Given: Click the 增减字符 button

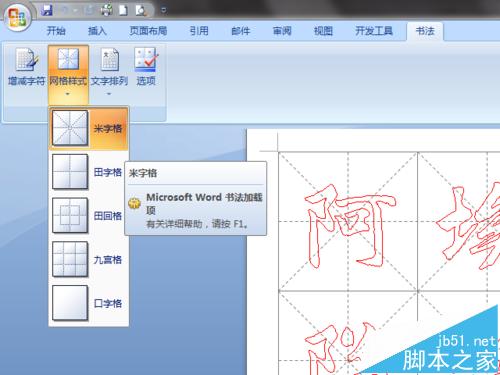Looking at the screenshot, I should click(x=26, y=67).
